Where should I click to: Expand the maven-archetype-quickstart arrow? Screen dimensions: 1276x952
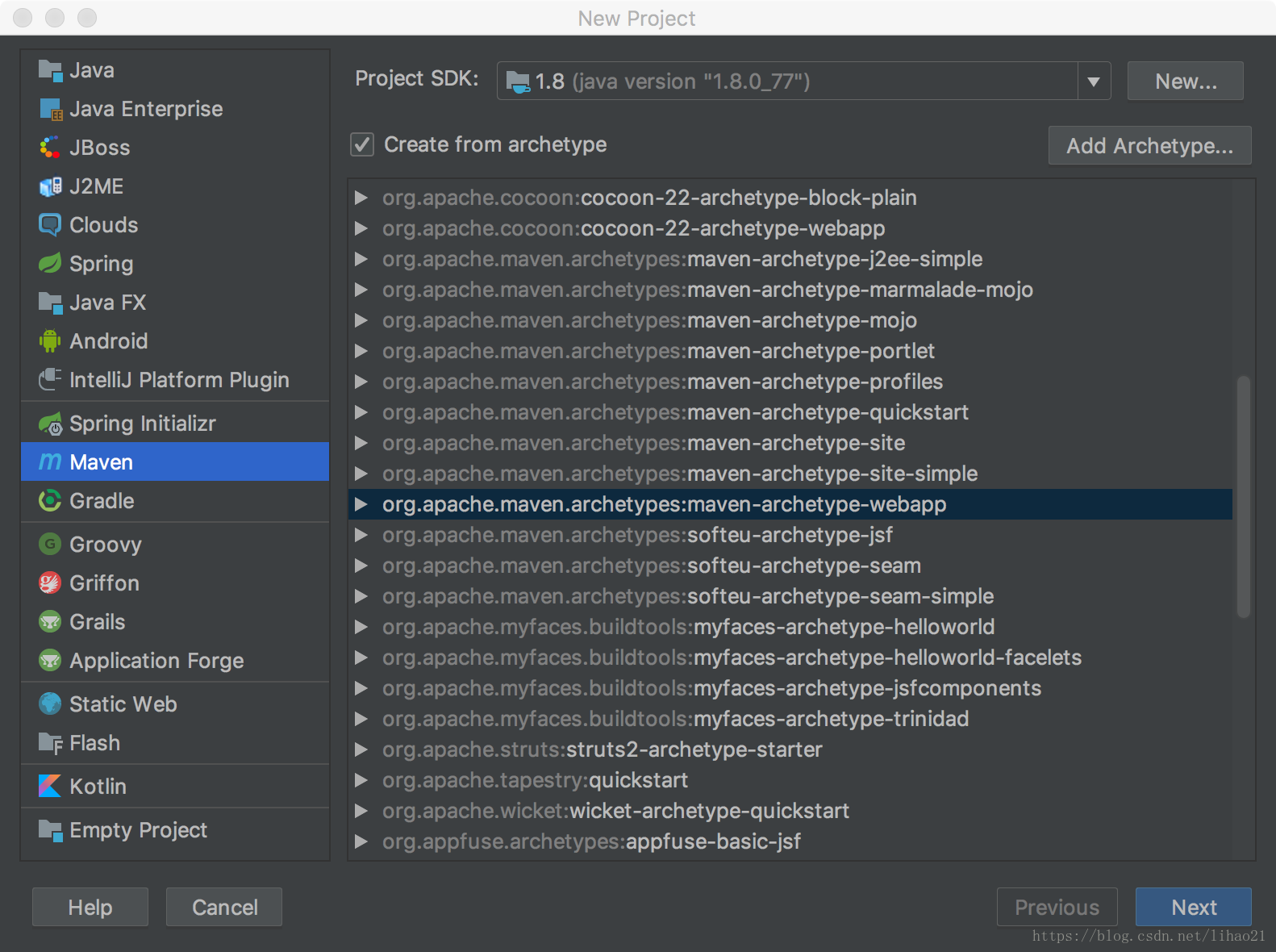click(x=361, y=412)
